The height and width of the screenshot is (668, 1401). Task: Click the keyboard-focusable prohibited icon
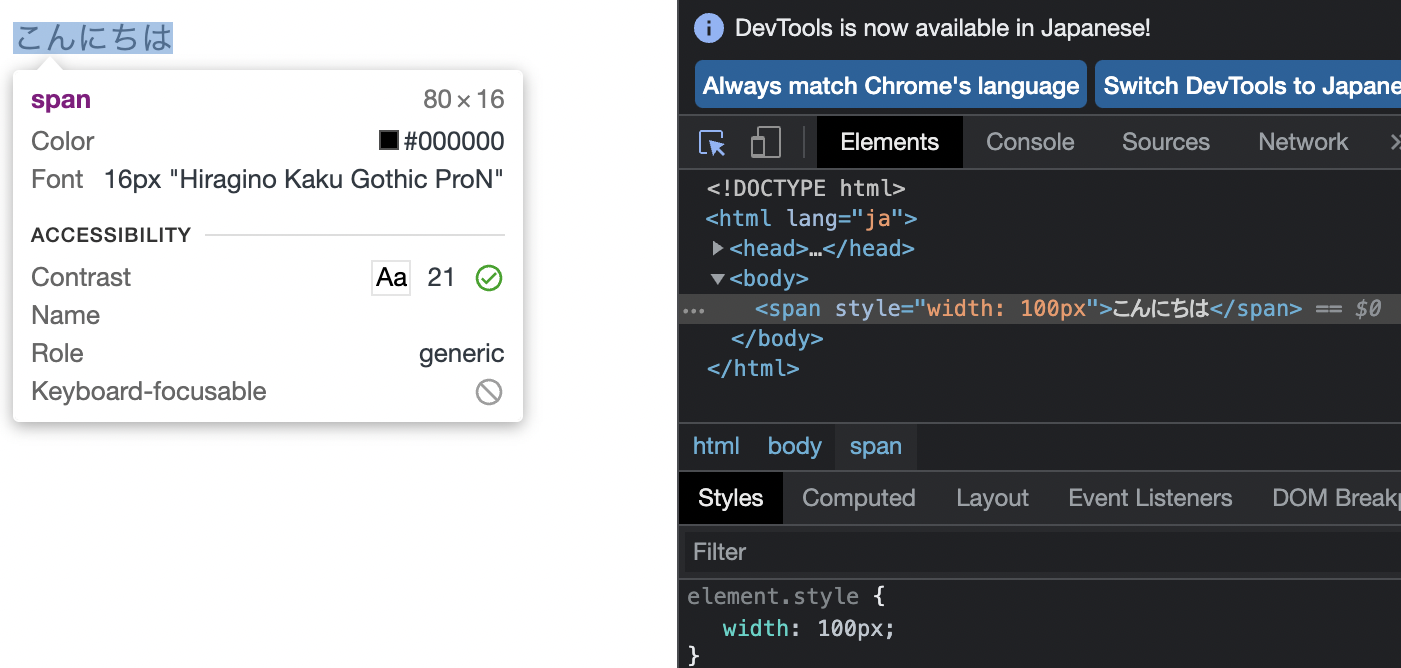489,391
